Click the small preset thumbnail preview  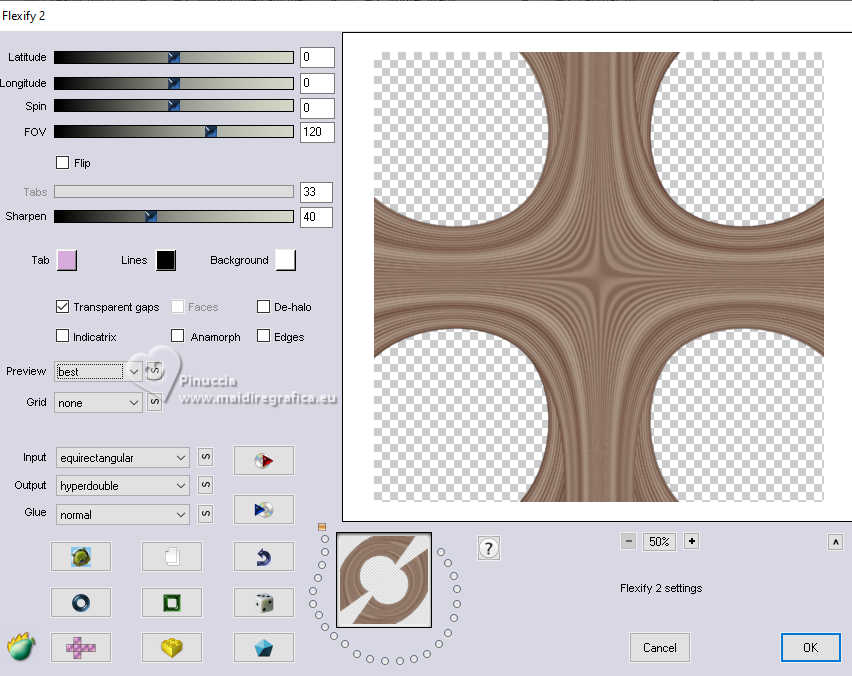[384, 580]
